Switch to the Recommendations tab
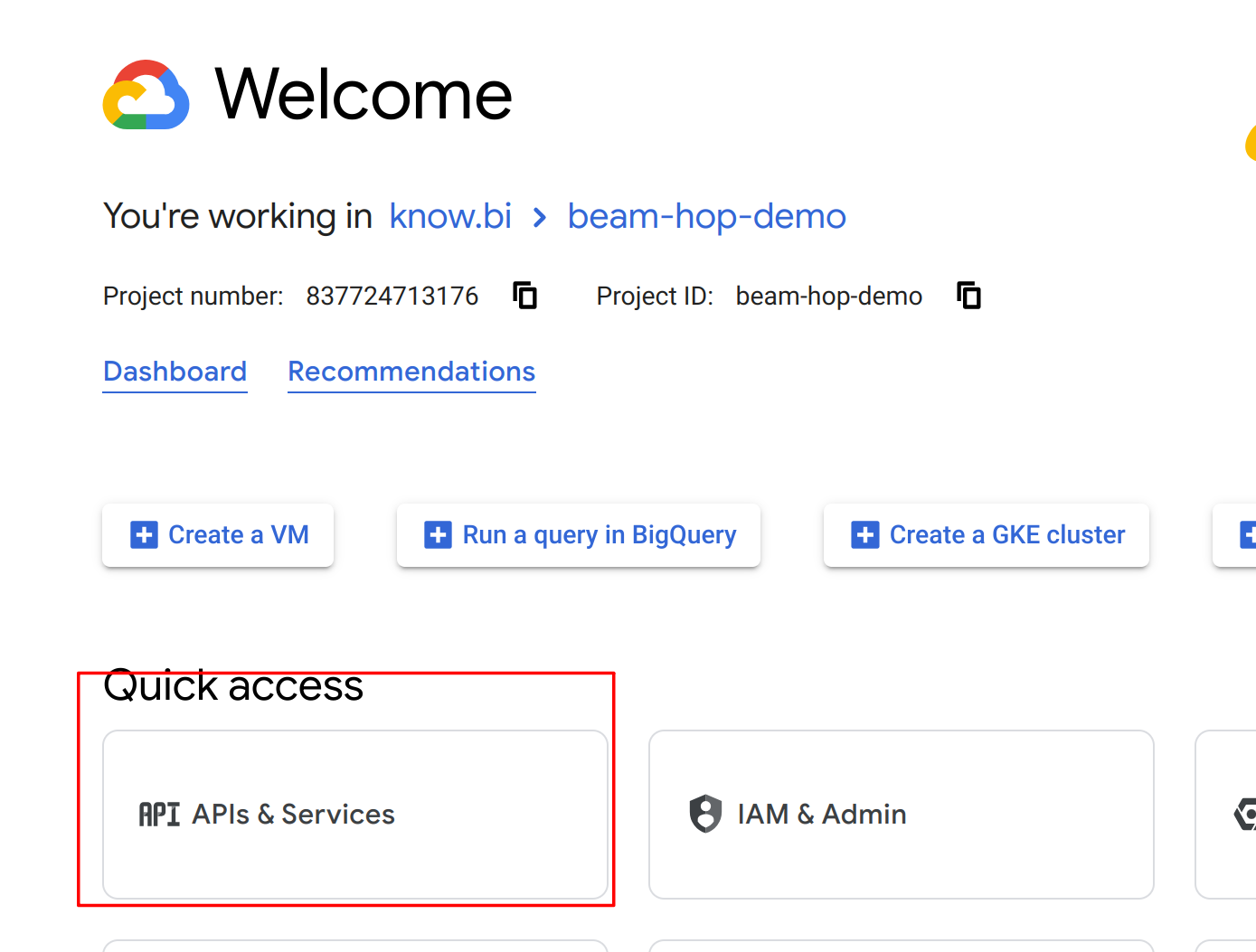This screenshot has width=1256, height=952. click(411, 372)
